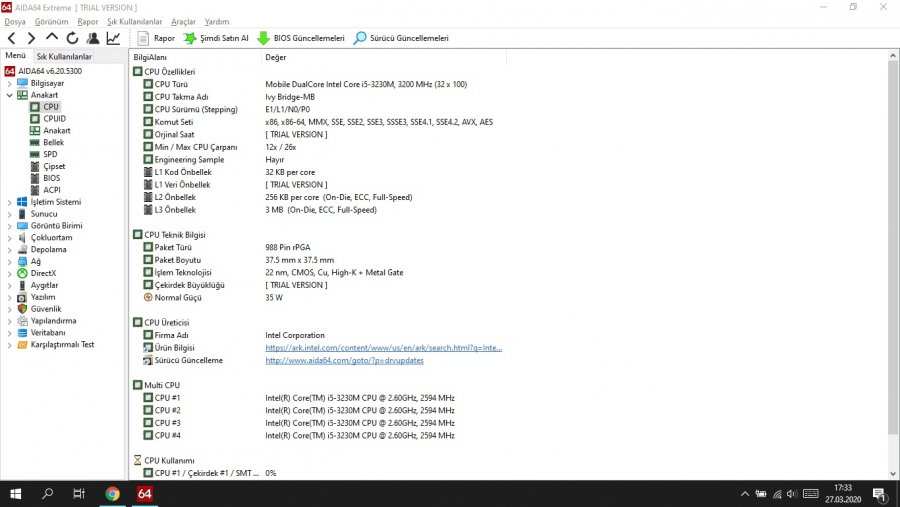Click the Veritabanı database icon in tree

(x=22, y=333)
